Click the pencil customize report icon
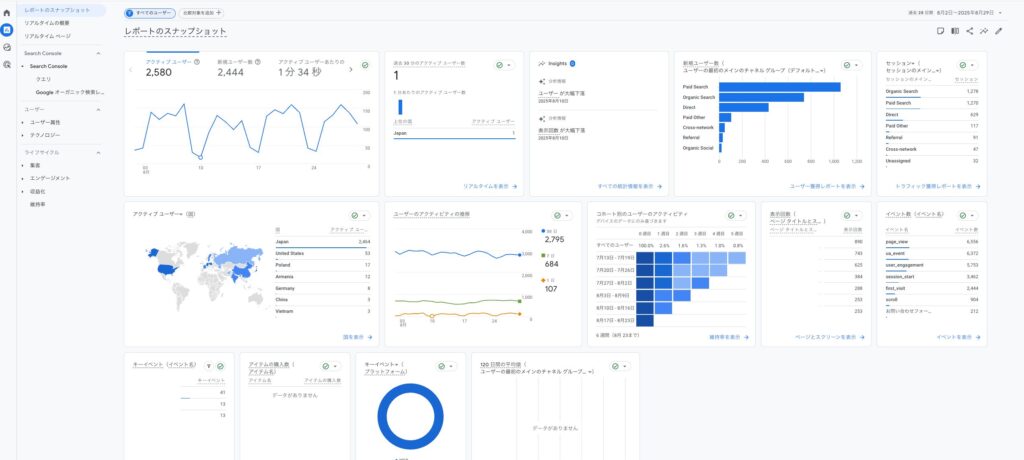Screen dimensions: 1024x460 998,31
